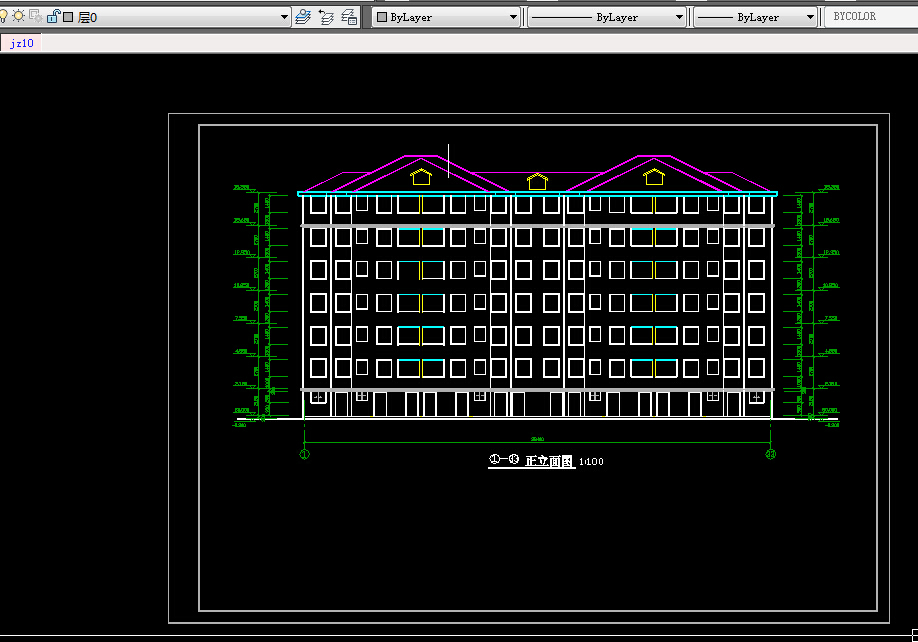The image size is (918, 642).
Task: Select the left grid axis bubble 1
Action: pos(304,454)
